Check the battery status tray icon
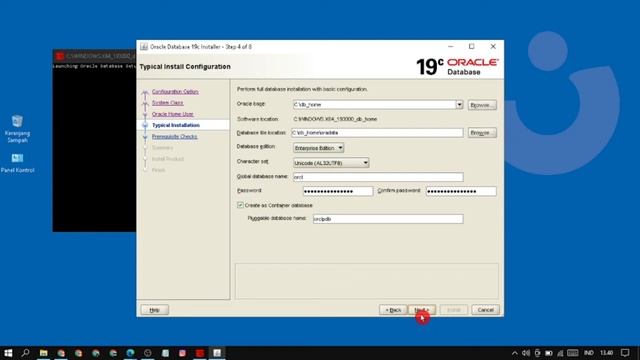Viewport: 640px width, 360px height. click(549, 353)
